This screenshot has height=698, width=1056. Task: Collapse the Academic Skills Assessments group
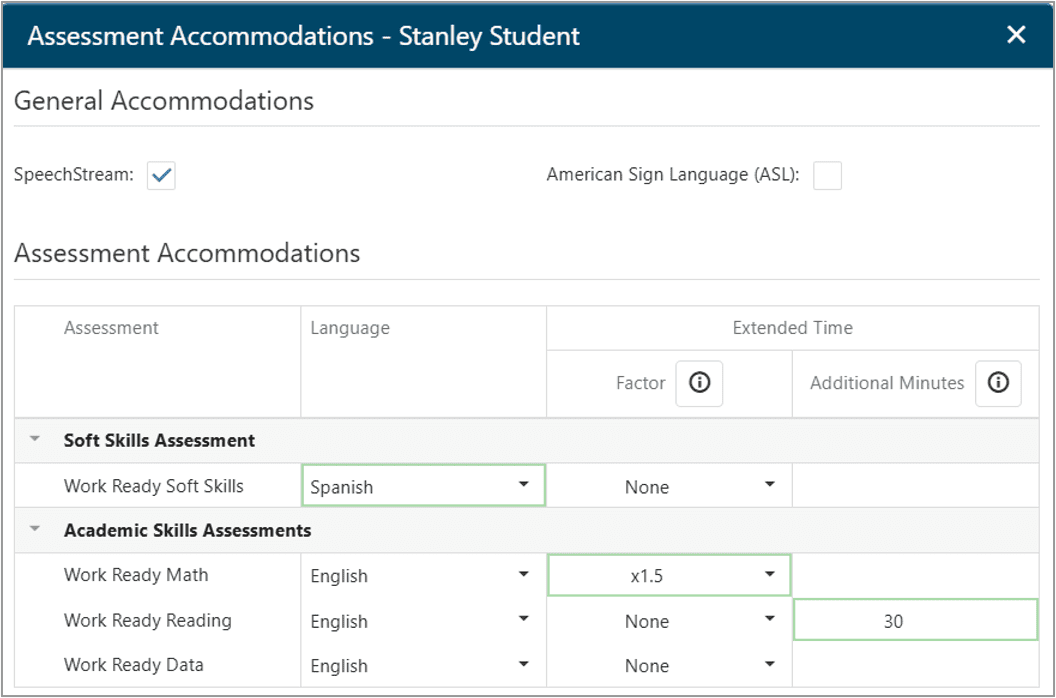tap(35, 530)
